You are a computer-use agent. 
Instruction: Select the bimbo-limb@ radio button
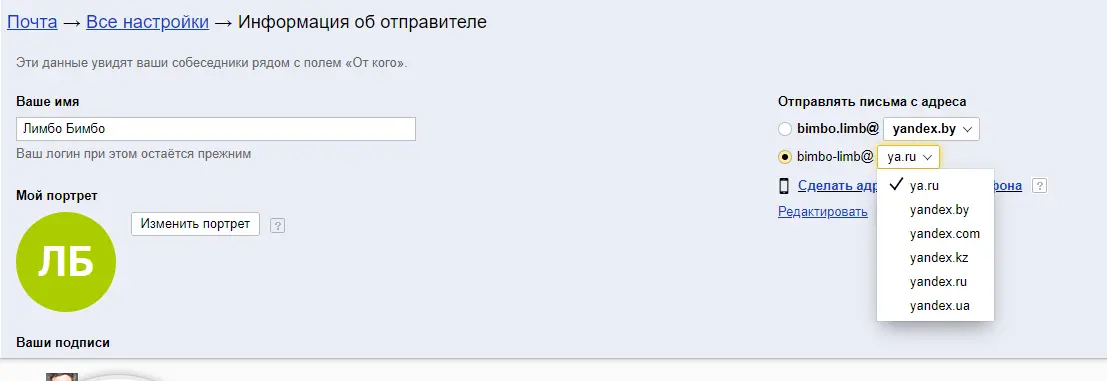785,157
